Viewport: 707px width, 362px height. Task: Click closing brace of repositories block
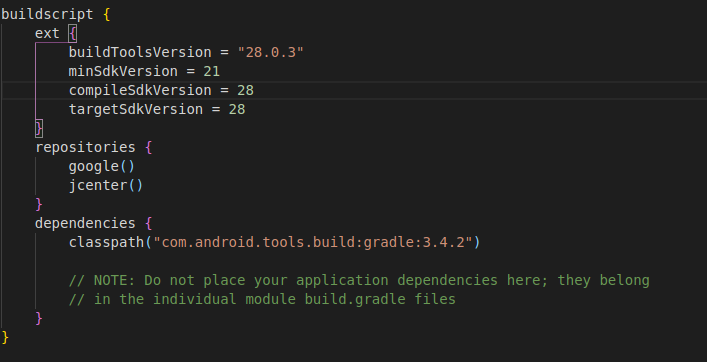[x=39, y=204]
